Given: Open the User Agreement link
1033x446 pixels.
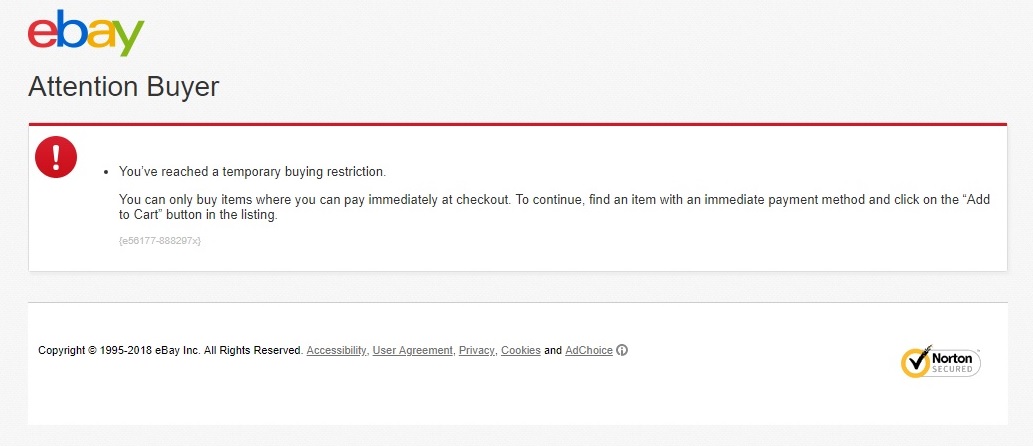Looking at the screenshot, I should click(413, 351).
